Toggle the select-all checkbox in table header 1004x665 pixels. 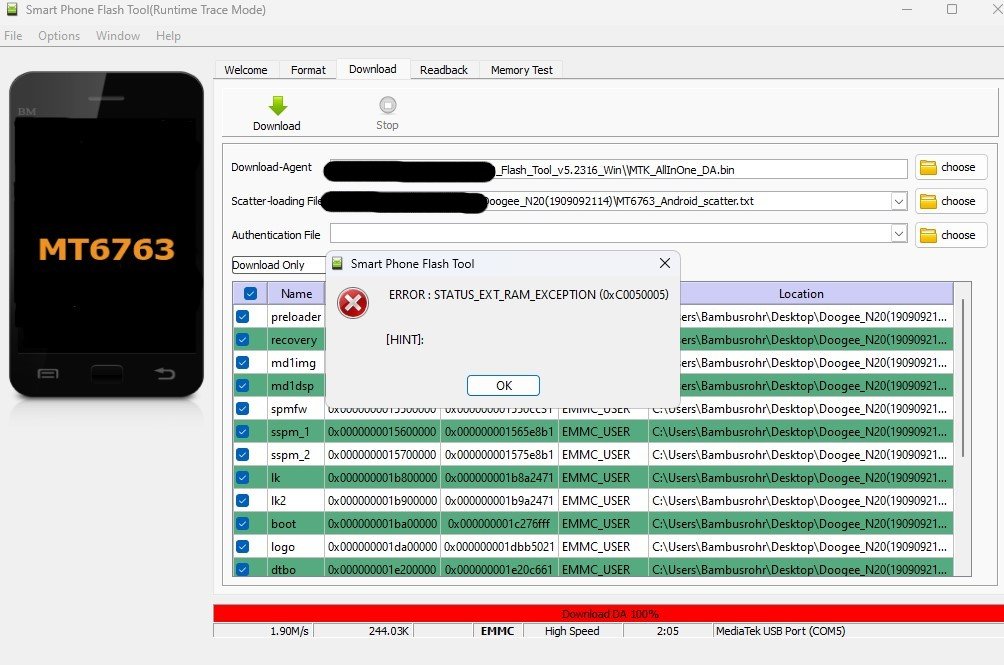click(x=250, y=294)
